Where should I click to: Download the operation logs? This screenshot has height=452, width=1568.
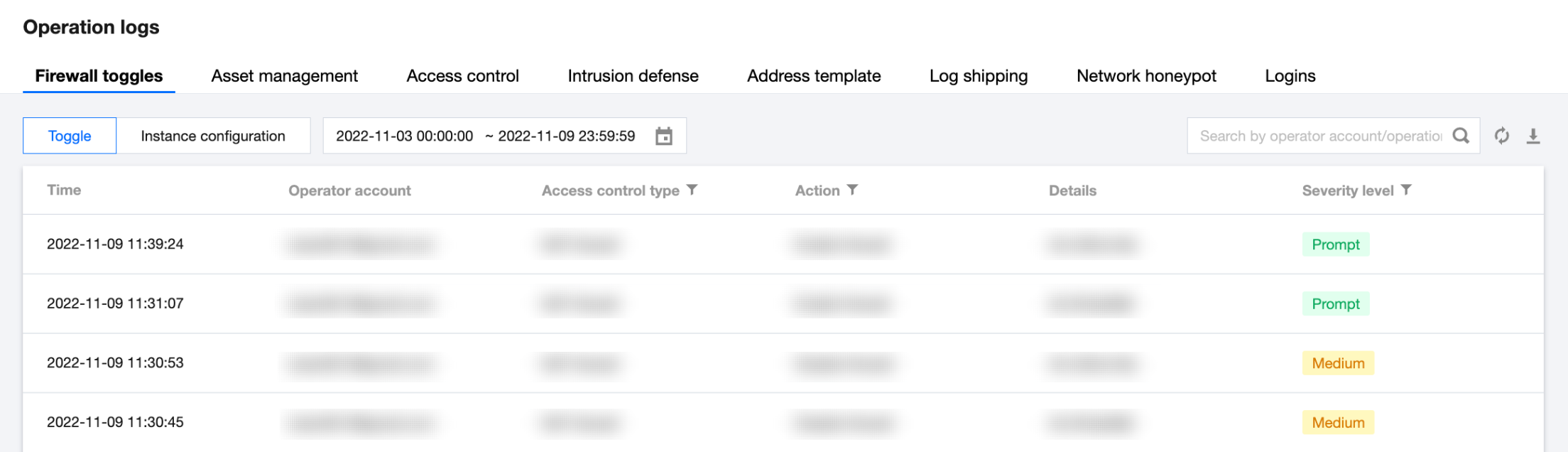click(x=1533, y=136)
